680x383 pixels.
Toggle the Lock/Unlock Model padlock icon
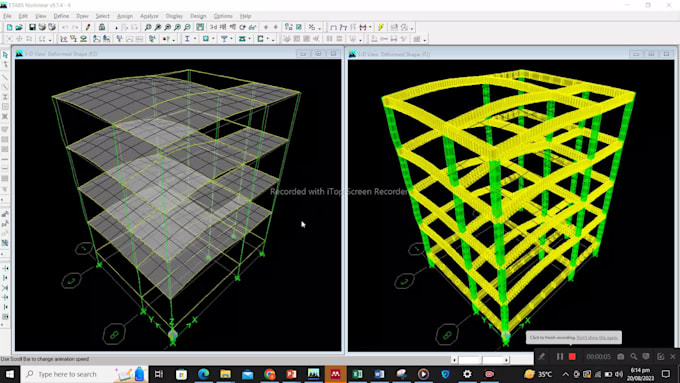[102, 27]
